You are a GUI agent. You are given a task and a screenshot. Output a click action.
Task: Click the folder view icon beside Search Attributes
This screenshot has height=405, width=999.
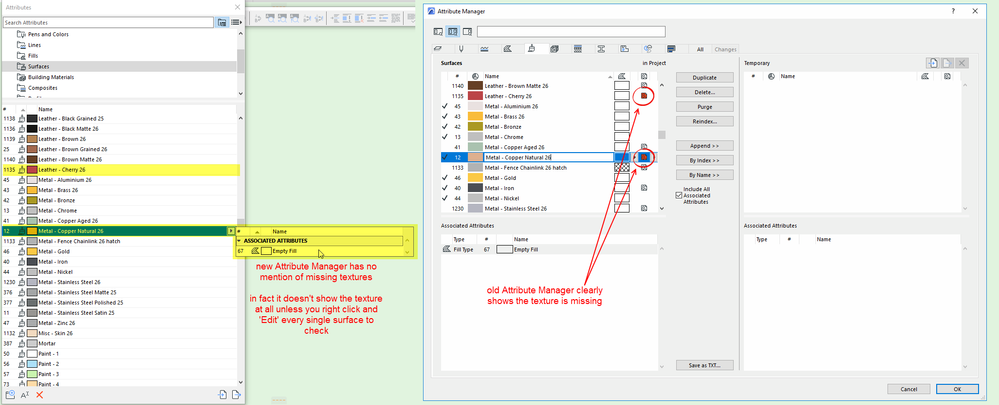(224, 22)
